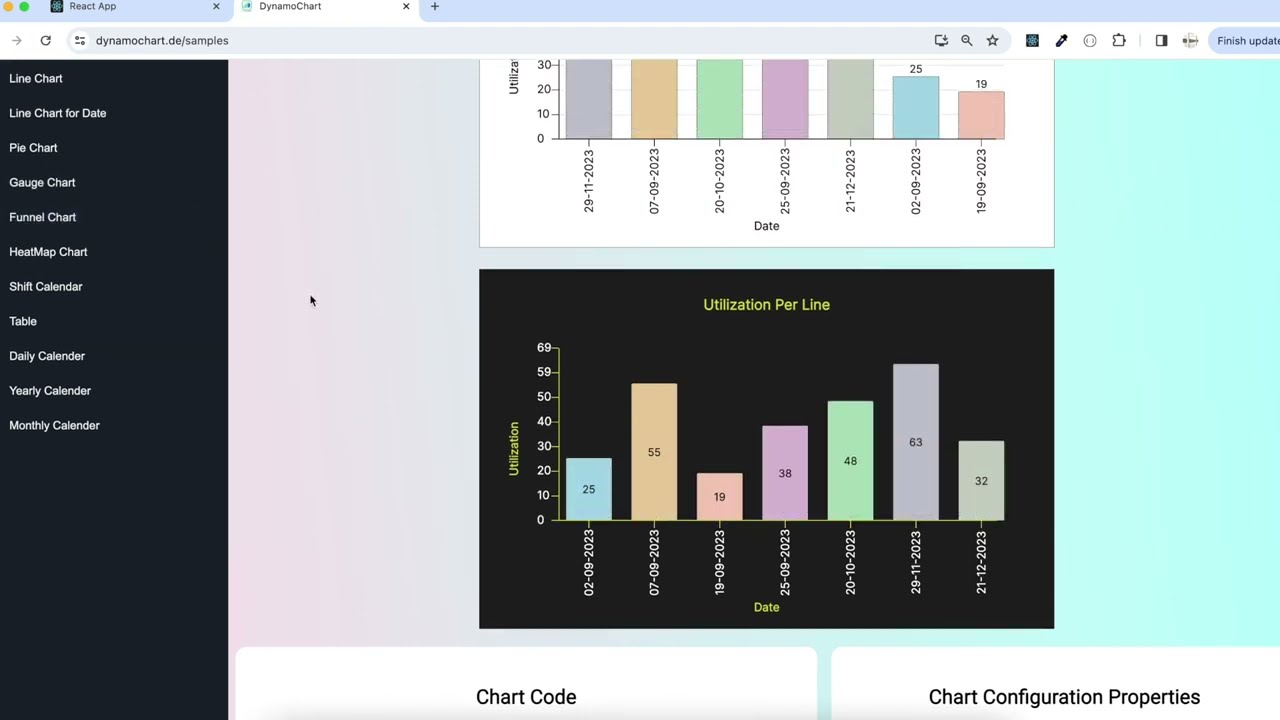The image size is (1280, 720).
Task: Select the green bar labeled 48
Action: (x=850, y=461)
